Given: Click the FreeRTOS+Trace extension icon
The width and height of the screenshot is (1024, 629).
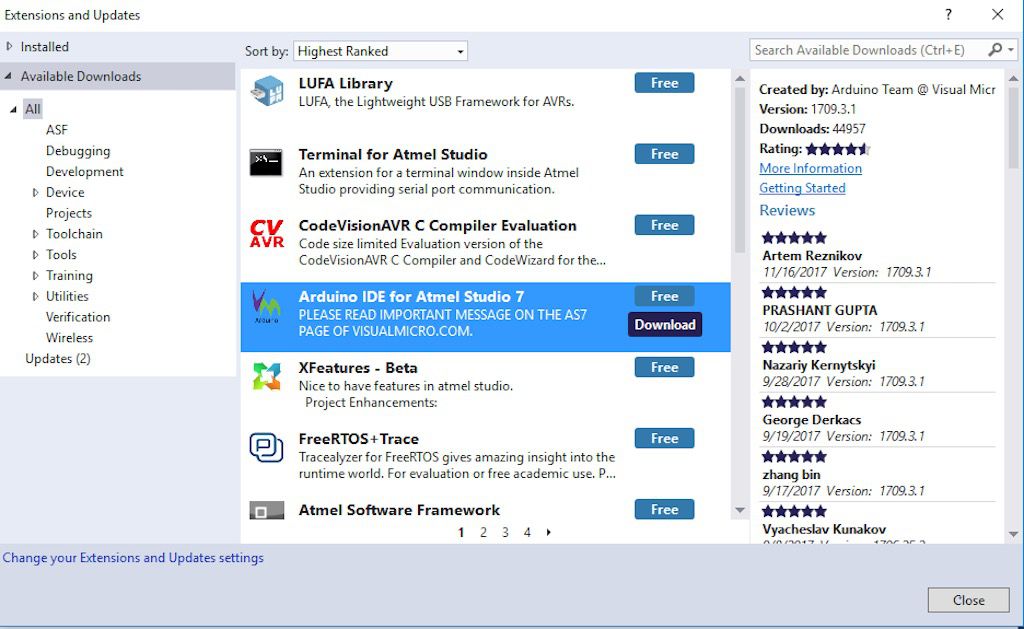Looking at the screenshot, I should coord(266,447).
